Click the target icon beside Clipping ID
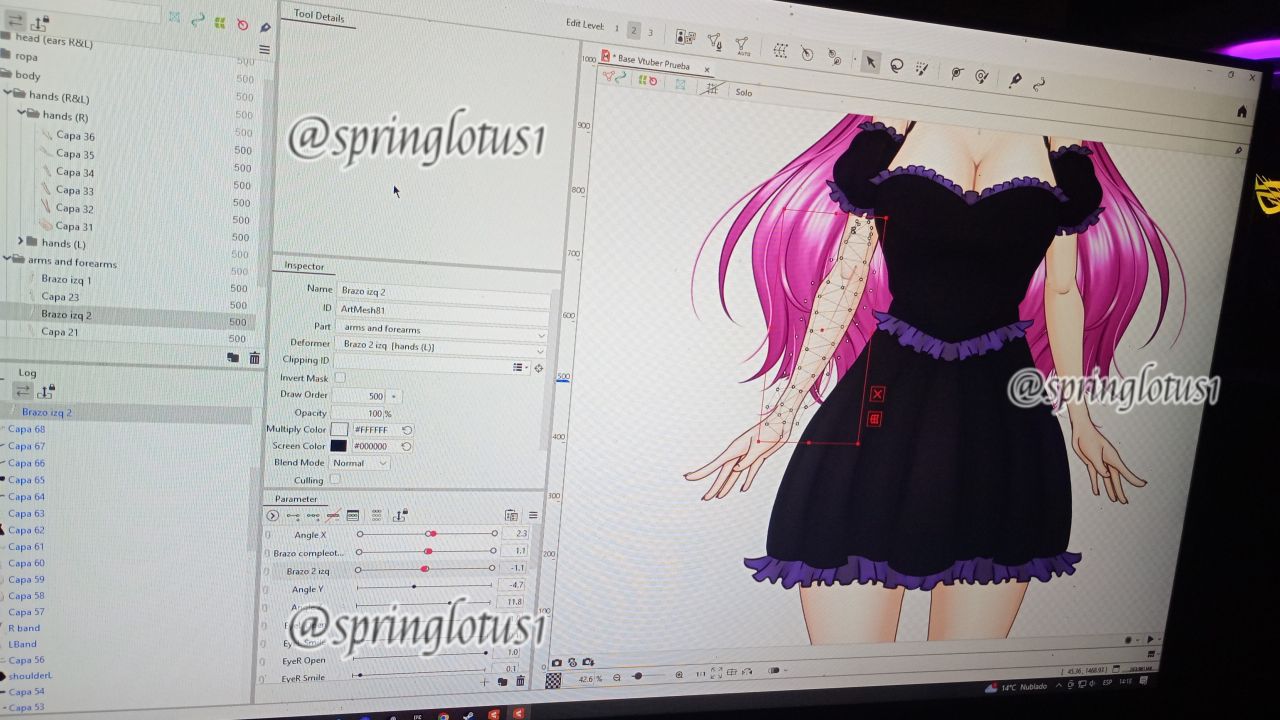 point(539,368)
